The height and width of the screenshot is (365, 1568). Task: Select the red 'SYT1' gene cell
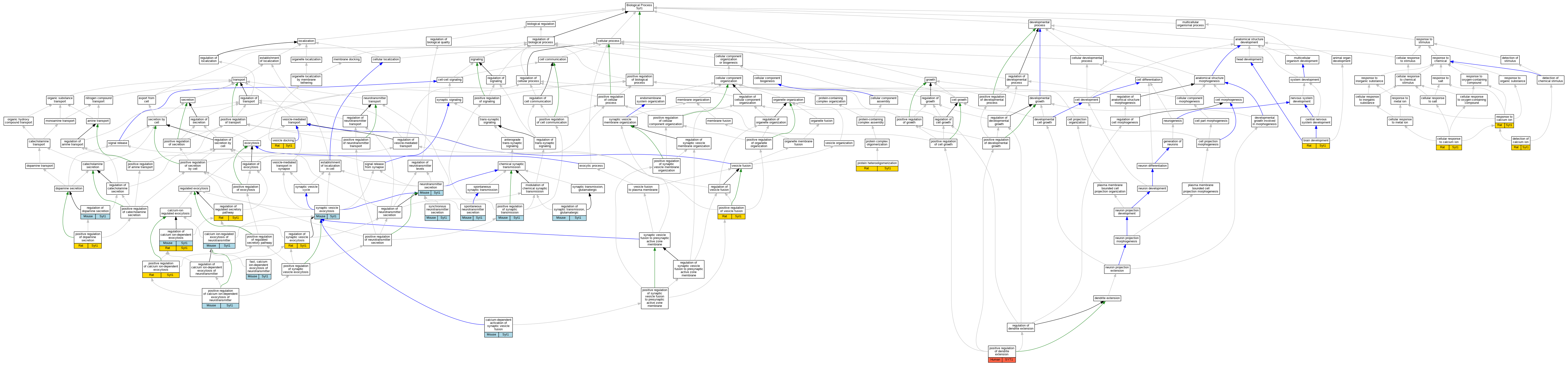(1009, 360)
